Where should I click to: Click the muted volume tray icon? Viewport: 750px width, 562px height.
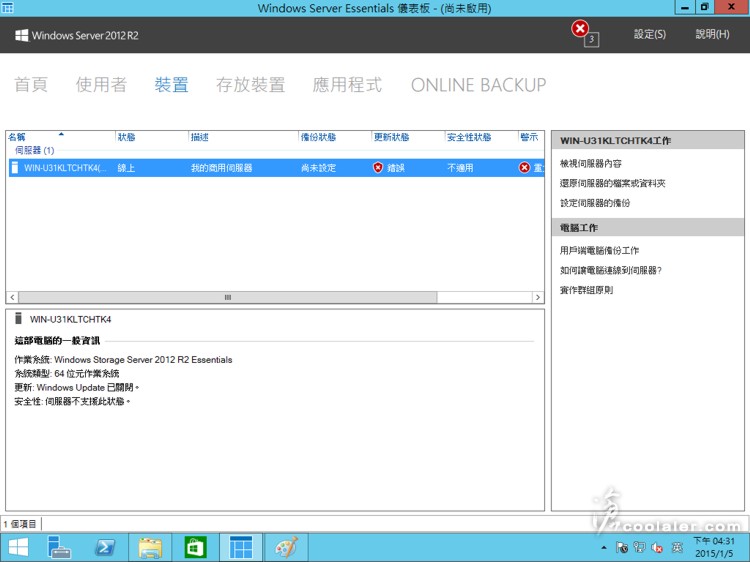pyautogui.click(x=657, y=547)
